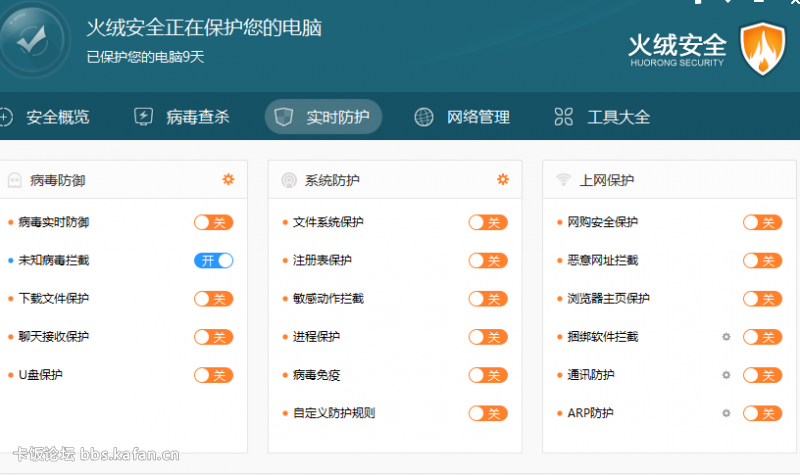Click the gear beside 通讯防护
The width and height of the screenshot is (800, 475).
coord(726,375)
